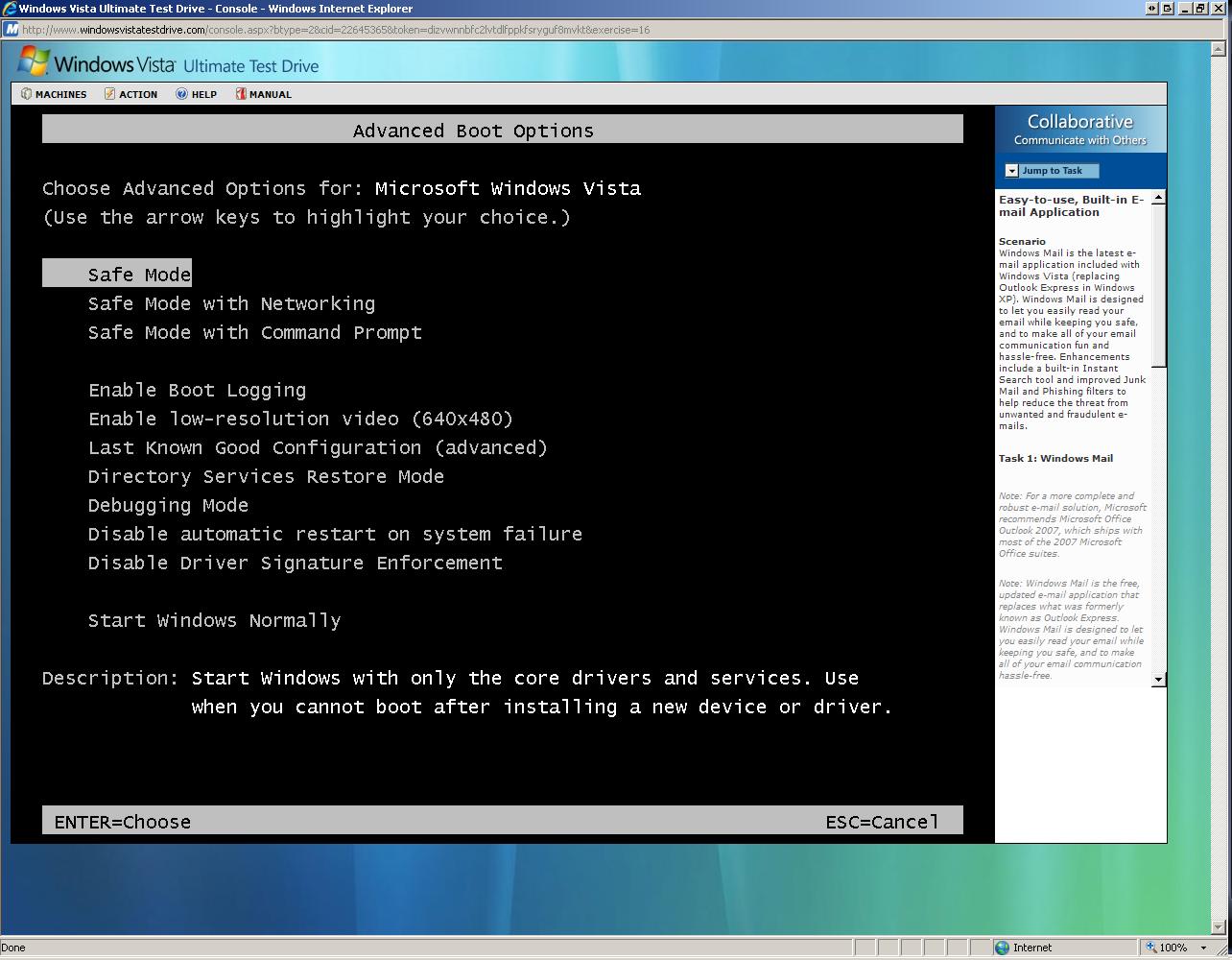
Task: Click the Jump to Task label
Action: click(1052, 171)
